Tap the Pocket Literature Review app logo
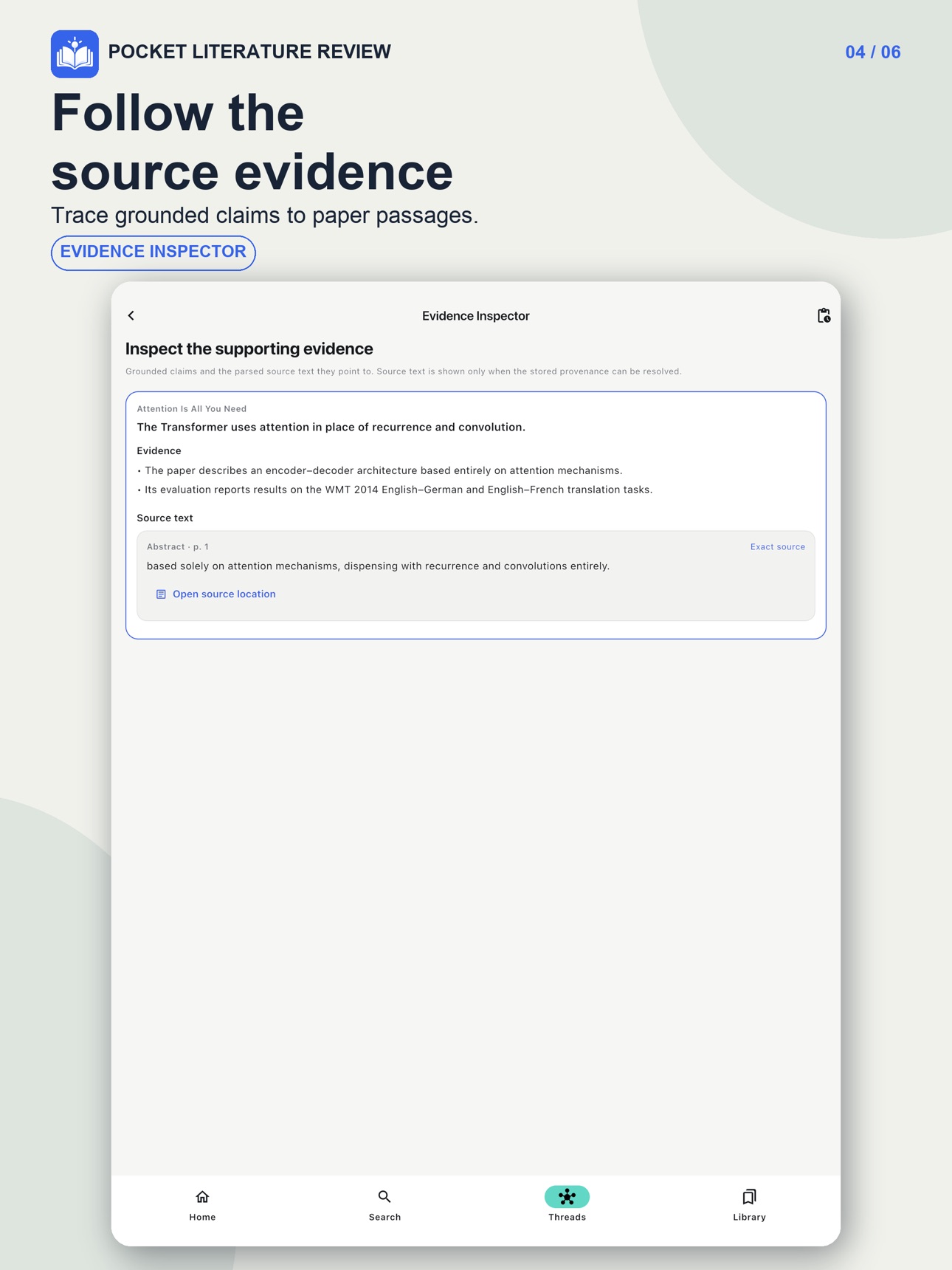This screenshot has width=952, height=1270. coord(75,54)
